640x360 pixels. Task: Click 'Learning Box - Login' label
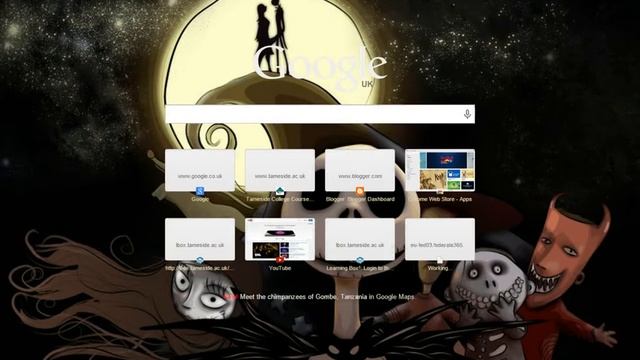[x=360, y=268]
